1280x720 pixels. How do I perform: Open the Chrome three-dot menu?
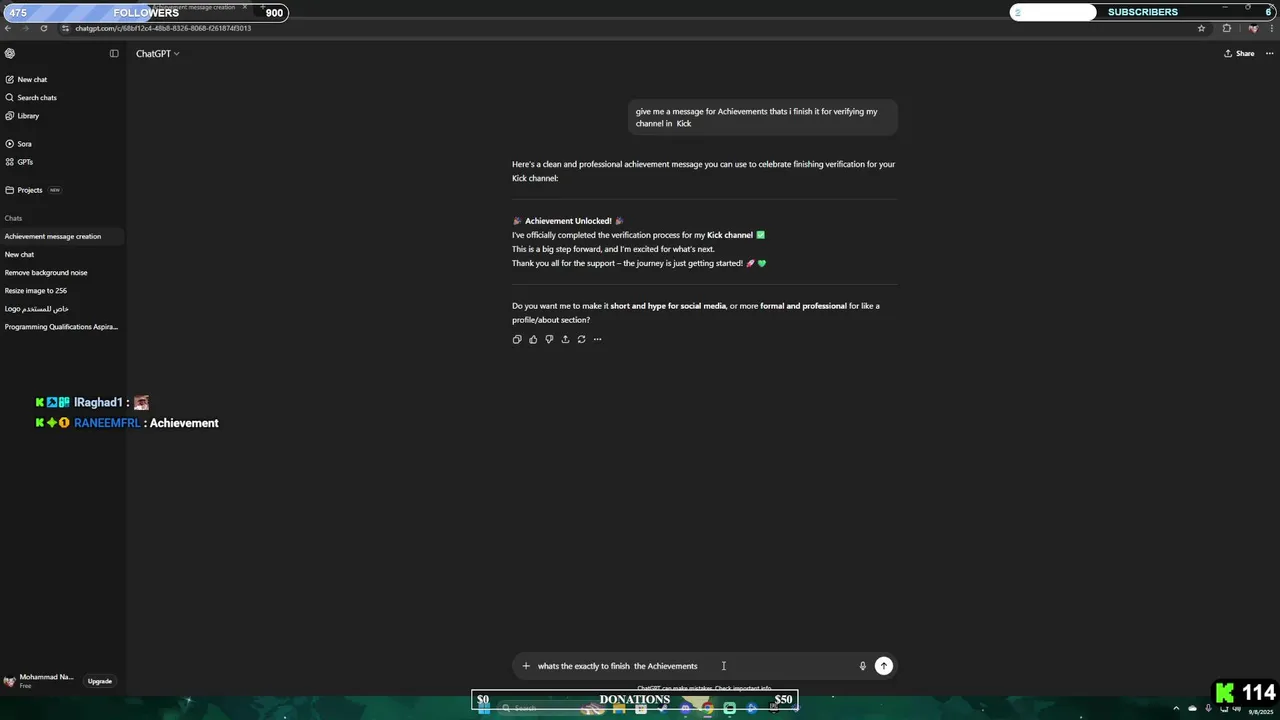point(1270,28)
